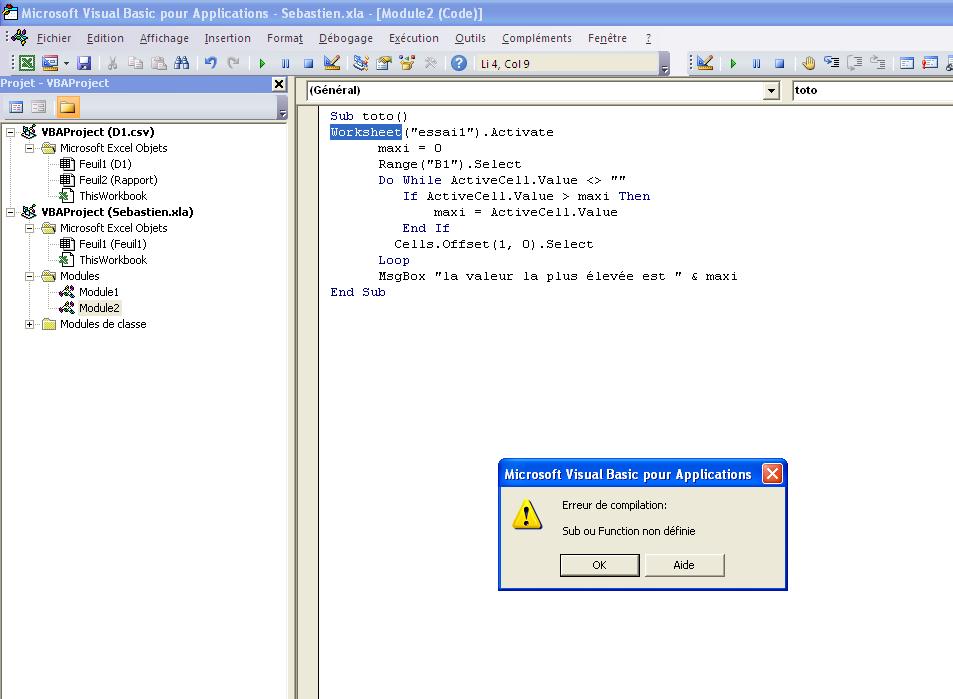Image resolution: width=953 pixels, height=699 pixels.
Task: Select Module1 in project tree
Action: 98,292
